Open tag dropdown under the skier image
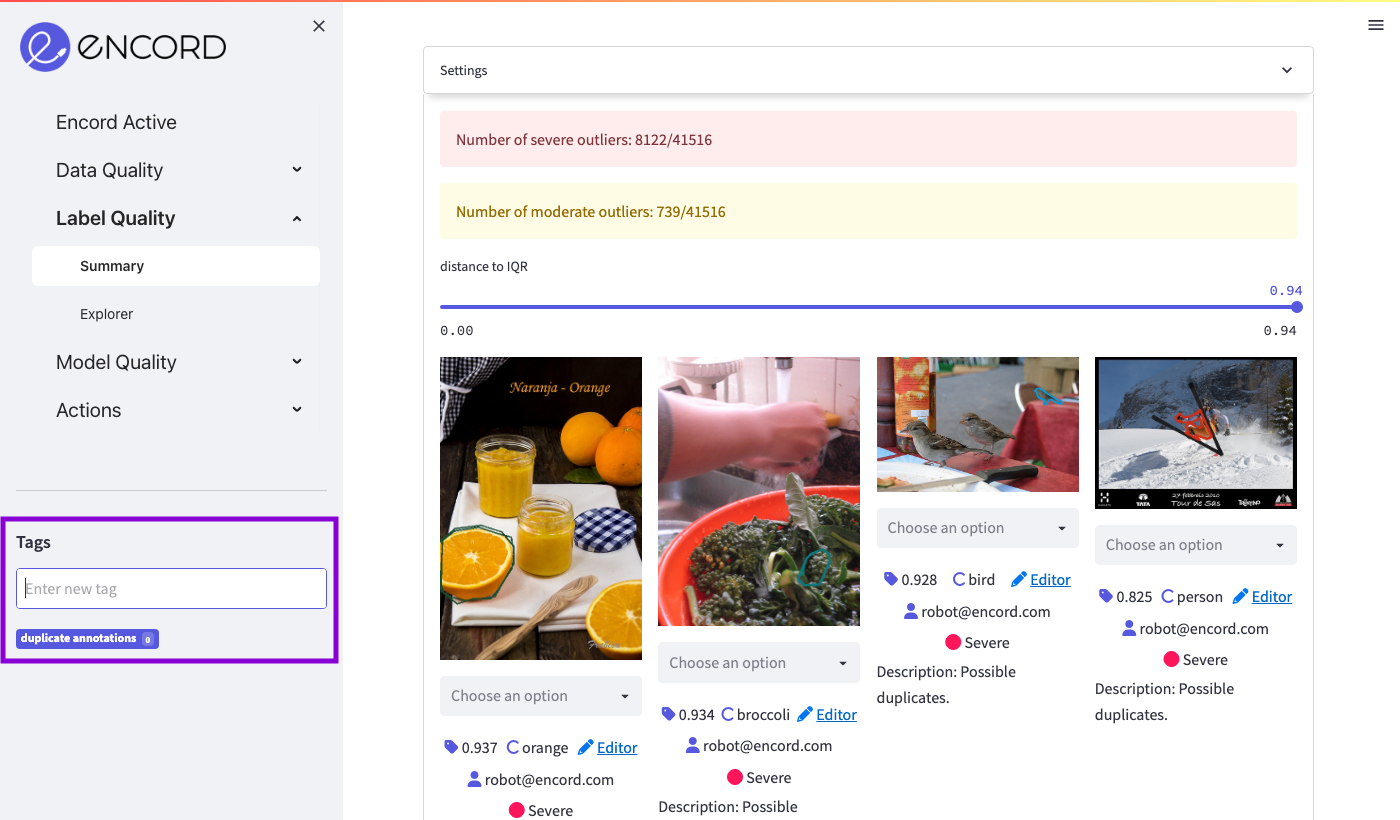Image resolution: width=1400 pixels, height=820 pixels. 1196,545
